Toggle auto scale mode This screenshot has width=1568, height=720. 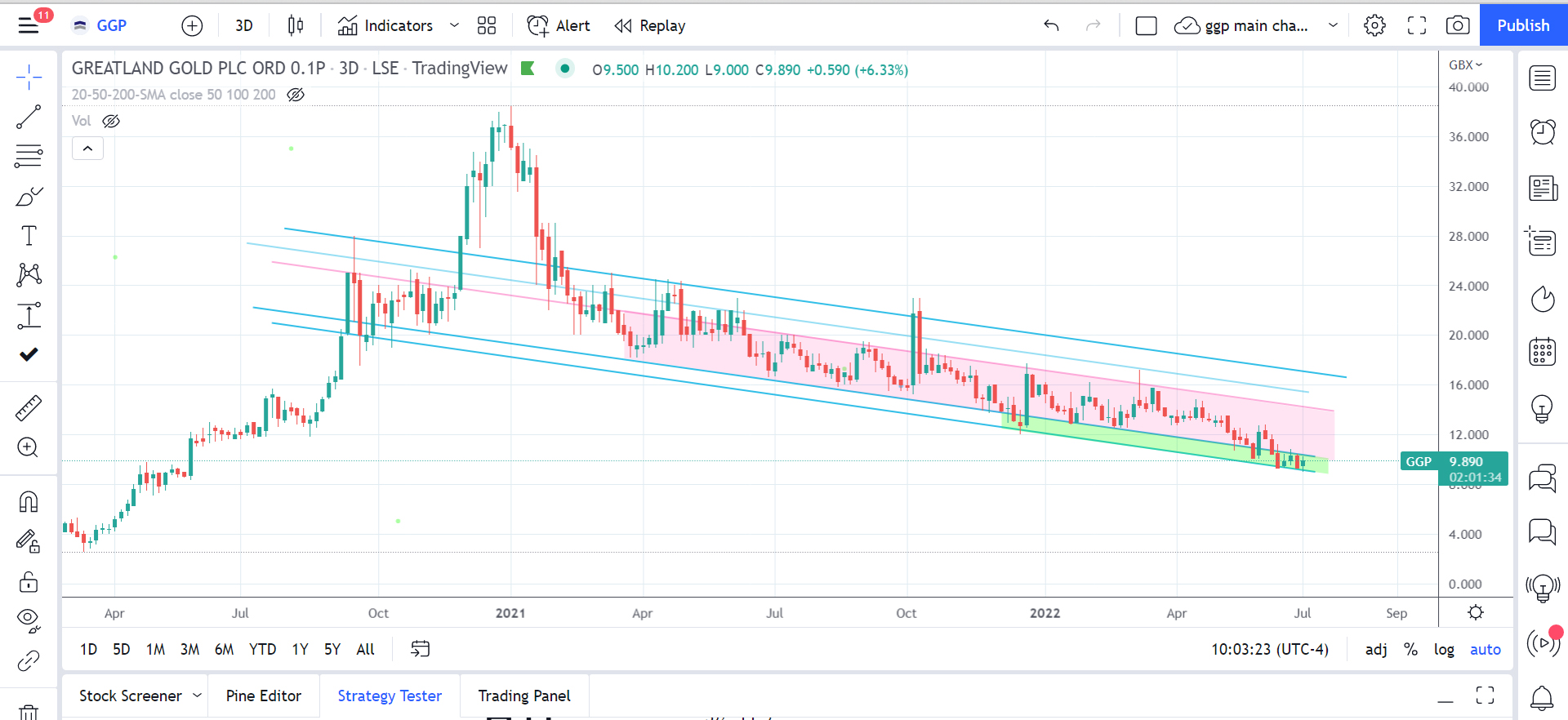click(1486, 649)
